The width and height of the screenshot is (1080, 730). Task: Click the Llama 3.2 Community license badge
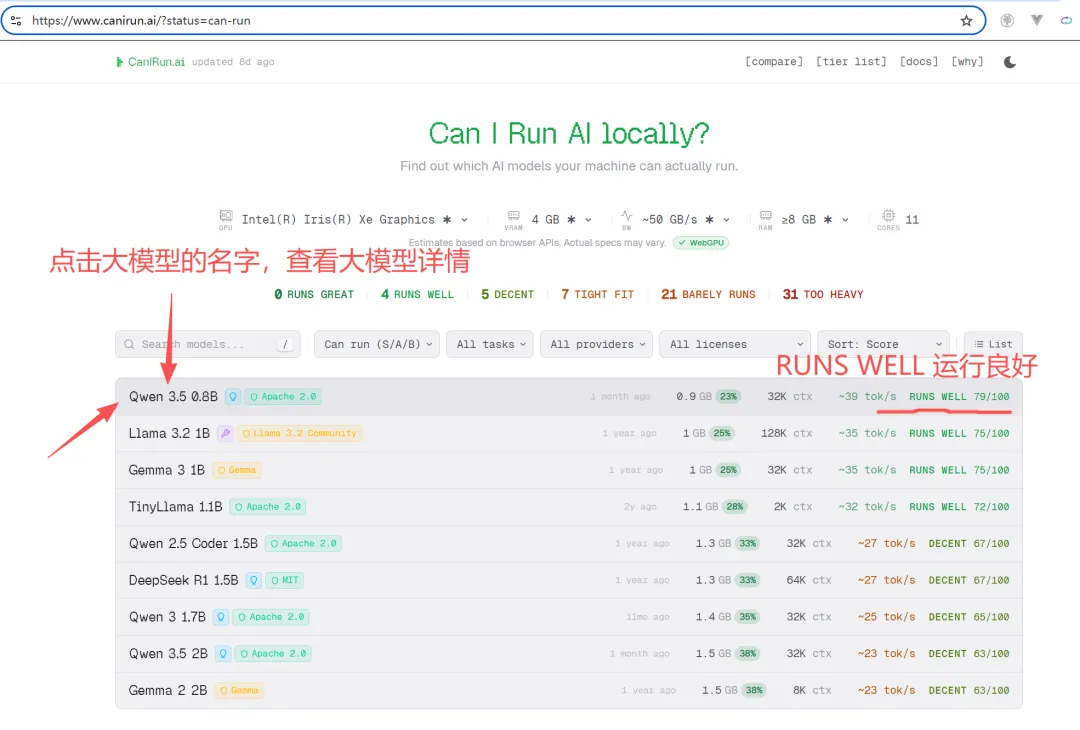[300, 433]
